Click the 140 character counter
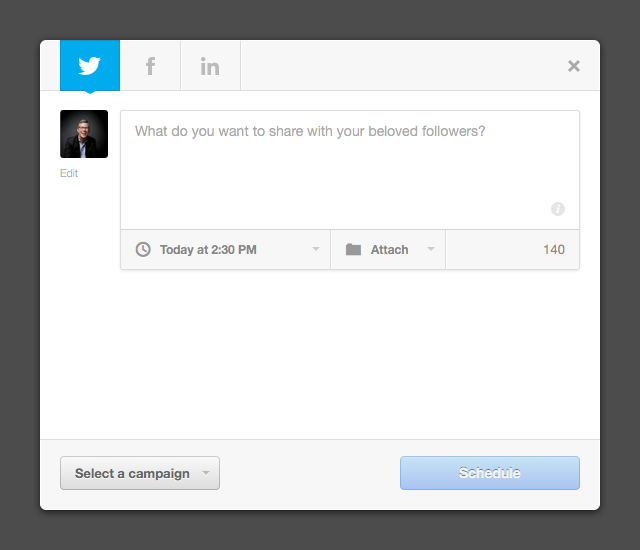This screenshot has width=640, height=550. 554,249
